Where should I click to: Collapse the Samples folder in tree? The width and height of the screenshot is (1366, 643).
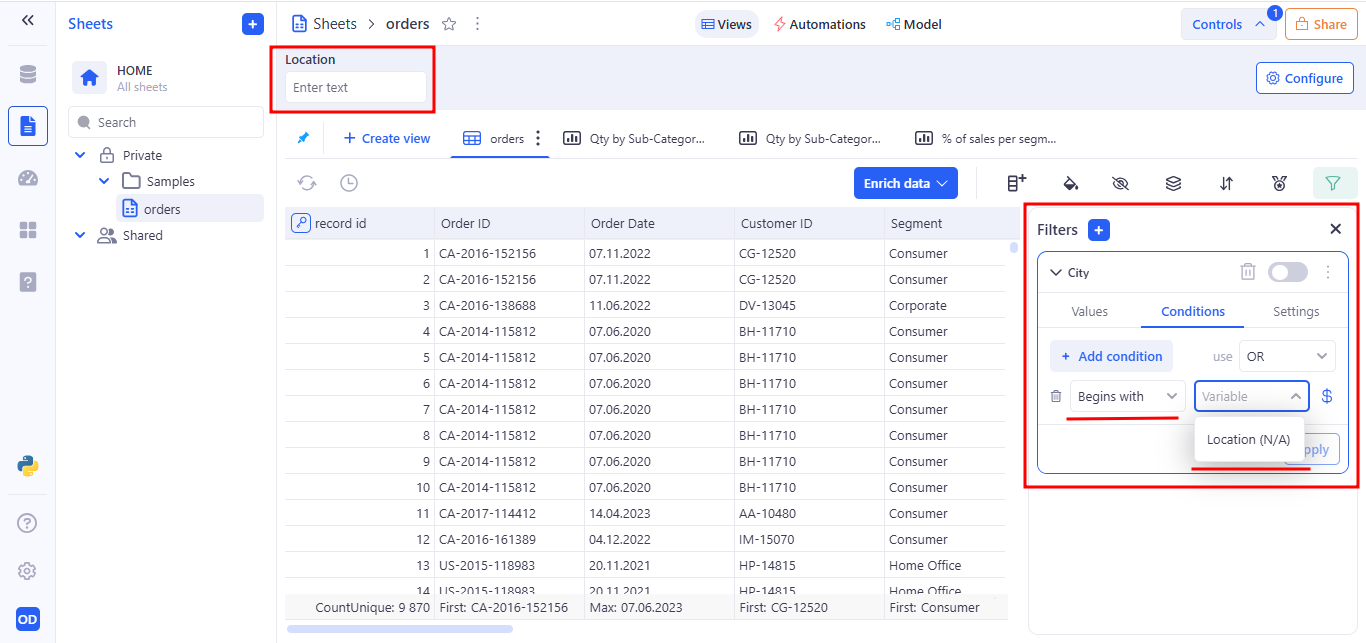[104, 181]
